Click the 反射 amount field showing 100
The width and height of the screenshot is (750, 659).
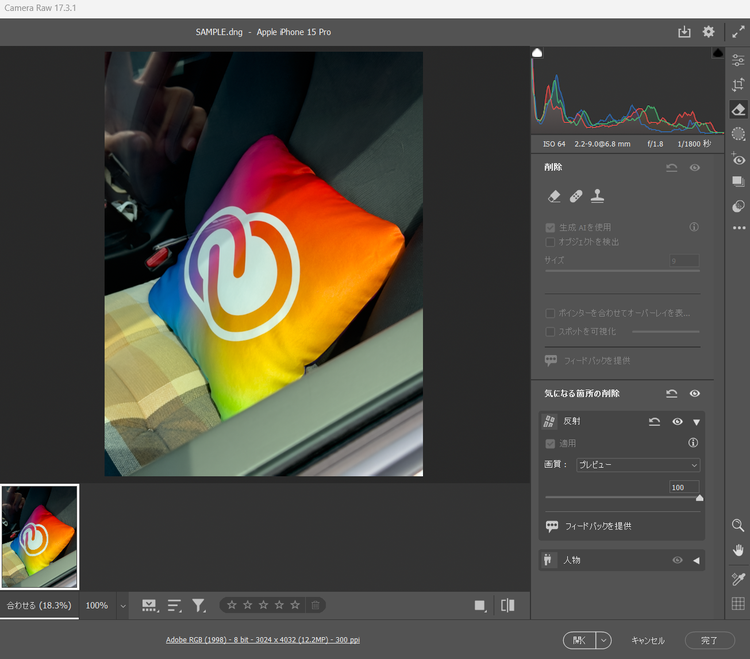[684, 487]
